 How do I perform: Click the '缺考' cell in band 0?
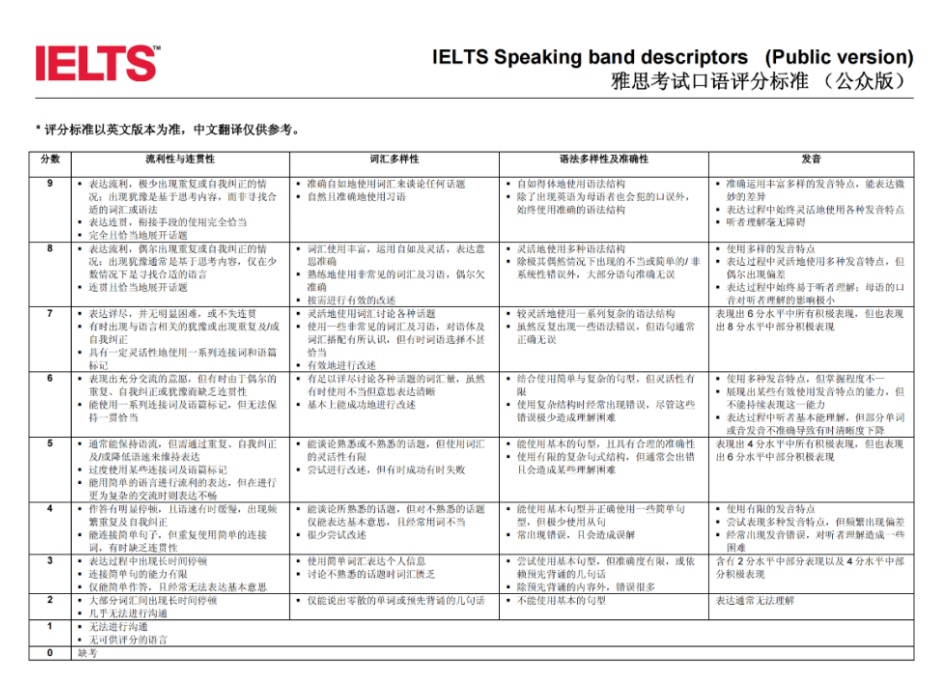[87, 653]
